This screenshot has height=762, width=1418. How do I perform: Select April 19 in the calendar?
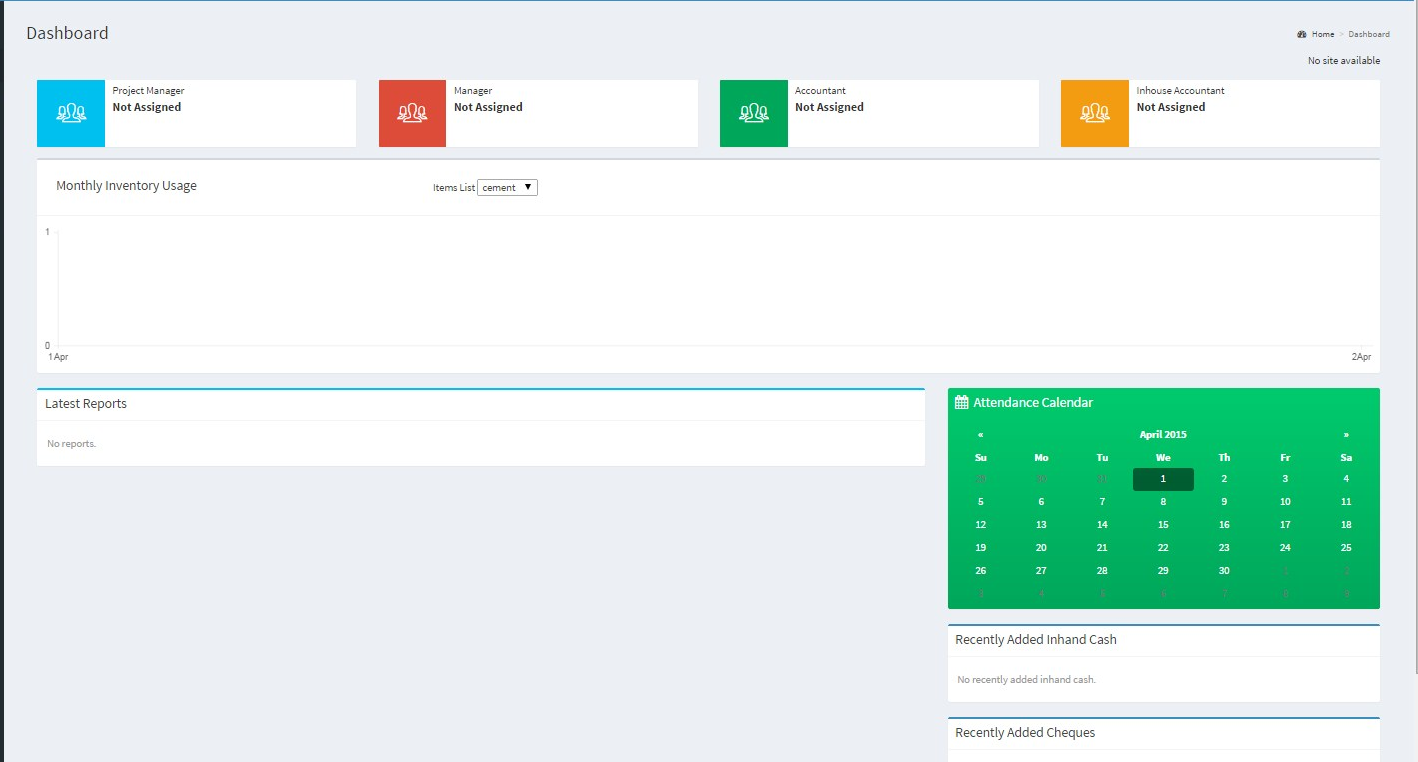pyautogui.click(x=980, y=548)
